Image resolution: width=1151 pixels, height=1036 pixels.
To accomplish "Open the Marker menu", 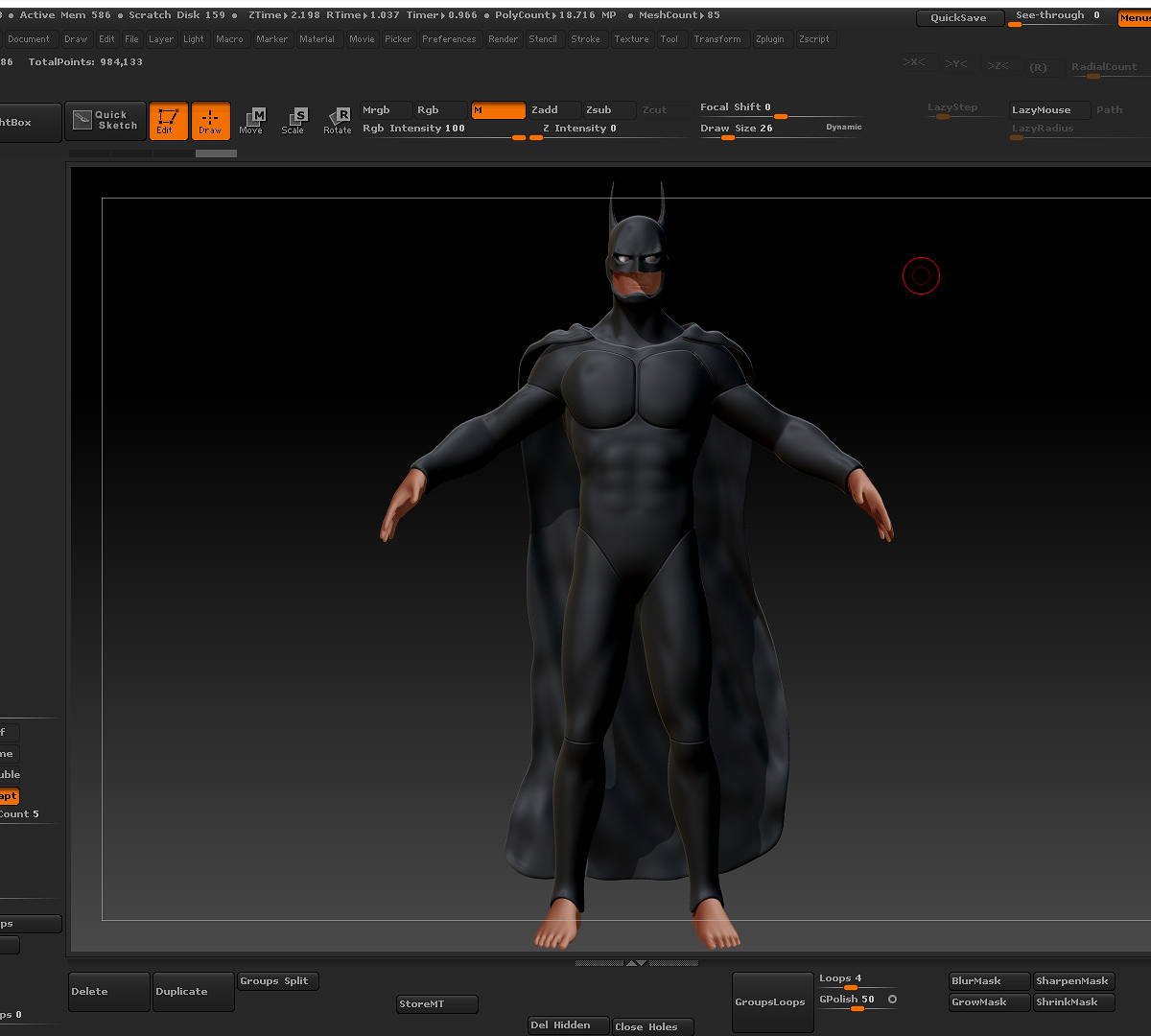I will 272,39.
